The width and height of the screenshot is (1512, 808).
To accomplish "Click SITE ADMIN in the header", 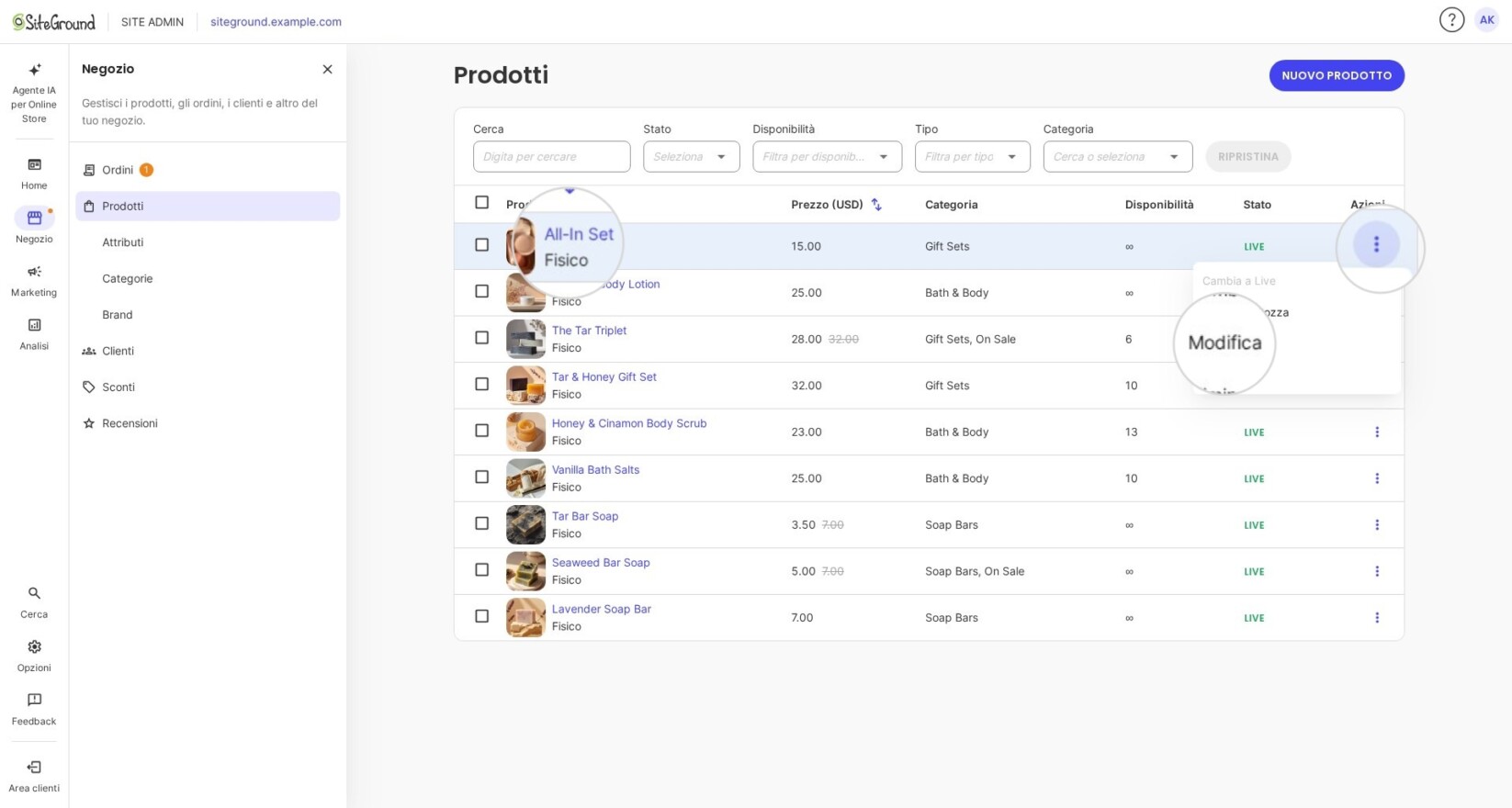I will pos(152,22).
